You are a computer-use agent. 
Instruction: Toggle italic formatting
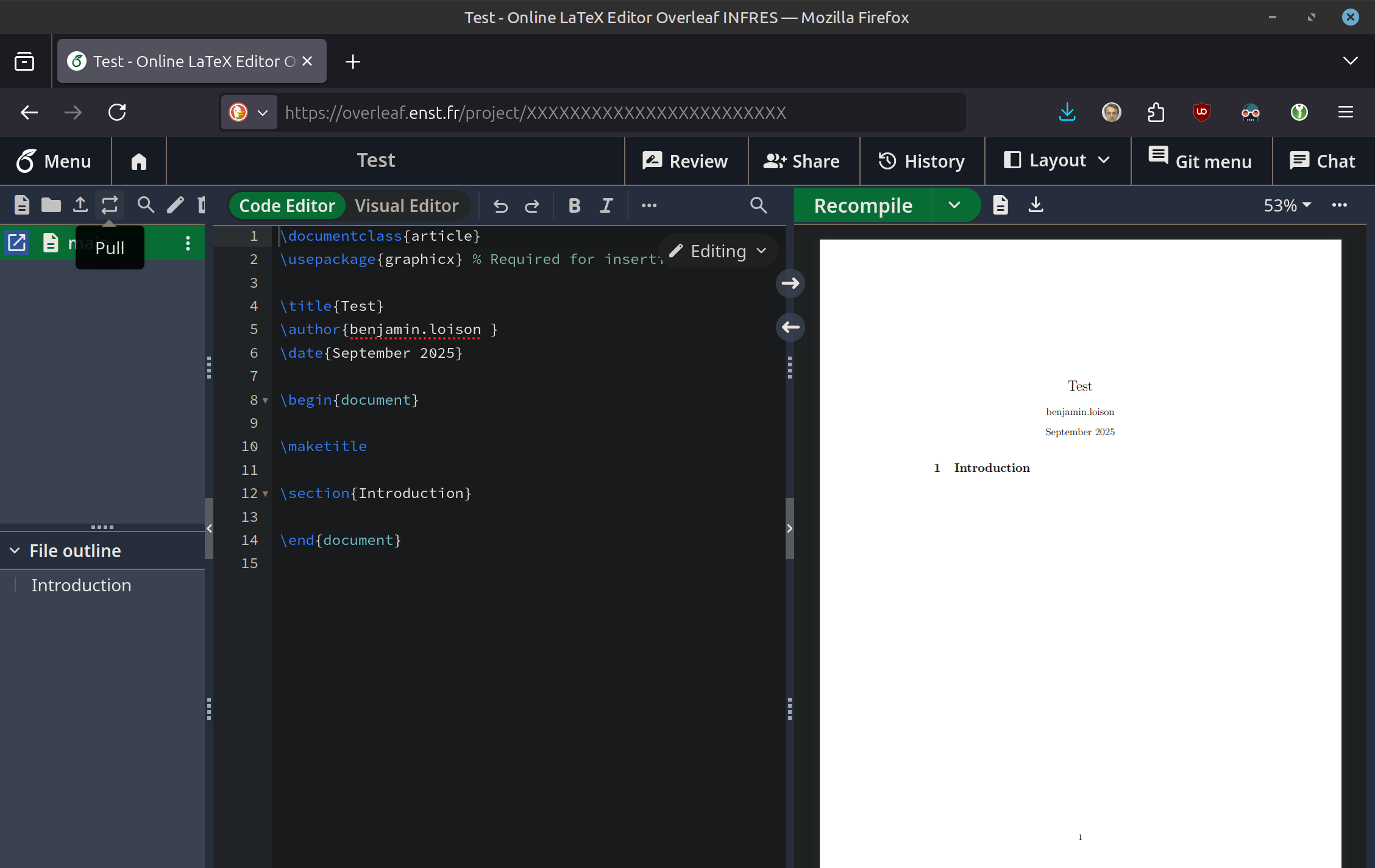[606, 206]
